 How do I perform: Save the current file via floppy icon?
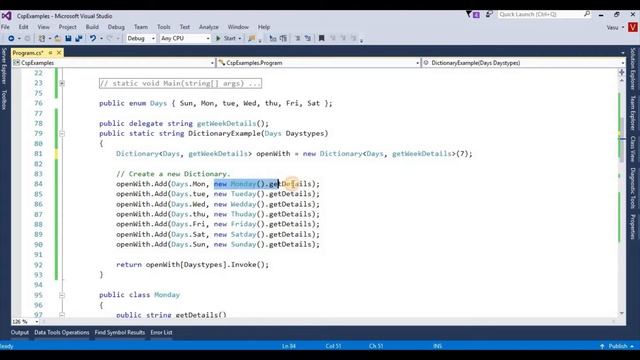point(68,38)
